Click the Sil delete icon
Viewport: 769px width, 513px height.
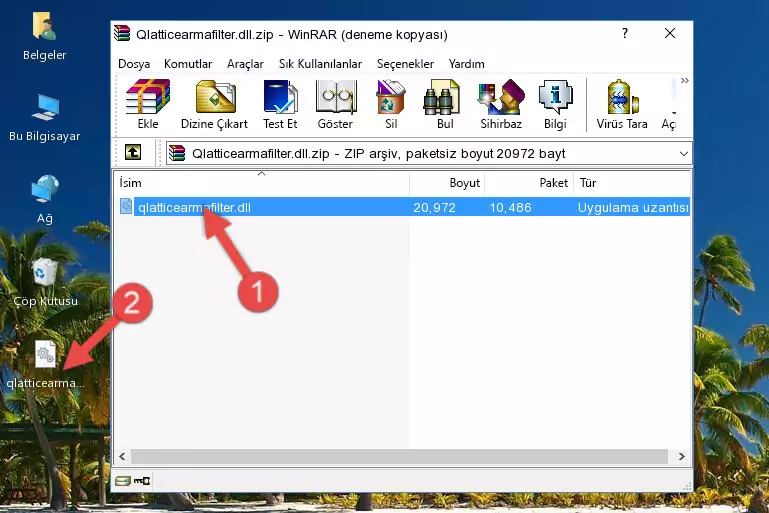click(391, 104)
